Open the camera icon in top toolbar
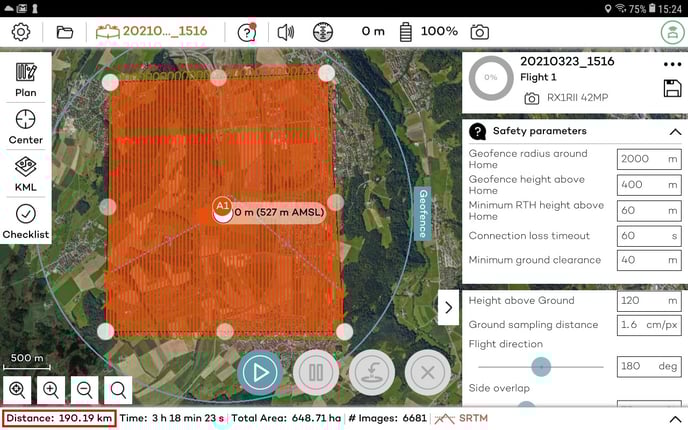The height and width of the screenshot is (430, 688). 480,31
